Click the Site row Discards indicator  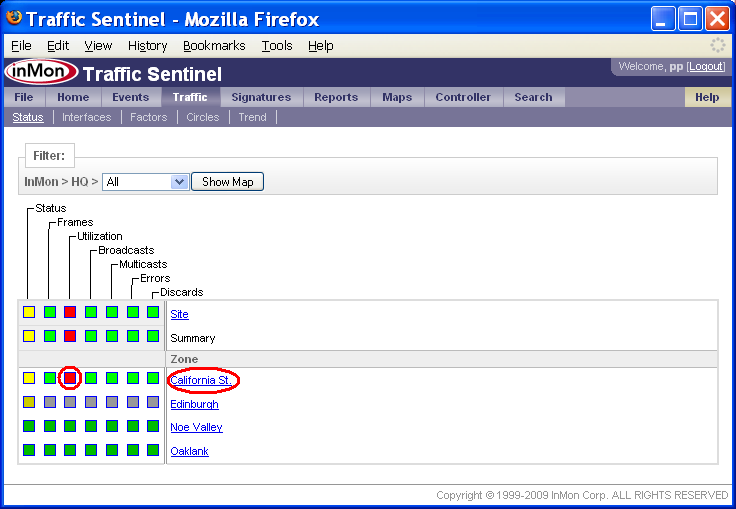pos(153,312)
